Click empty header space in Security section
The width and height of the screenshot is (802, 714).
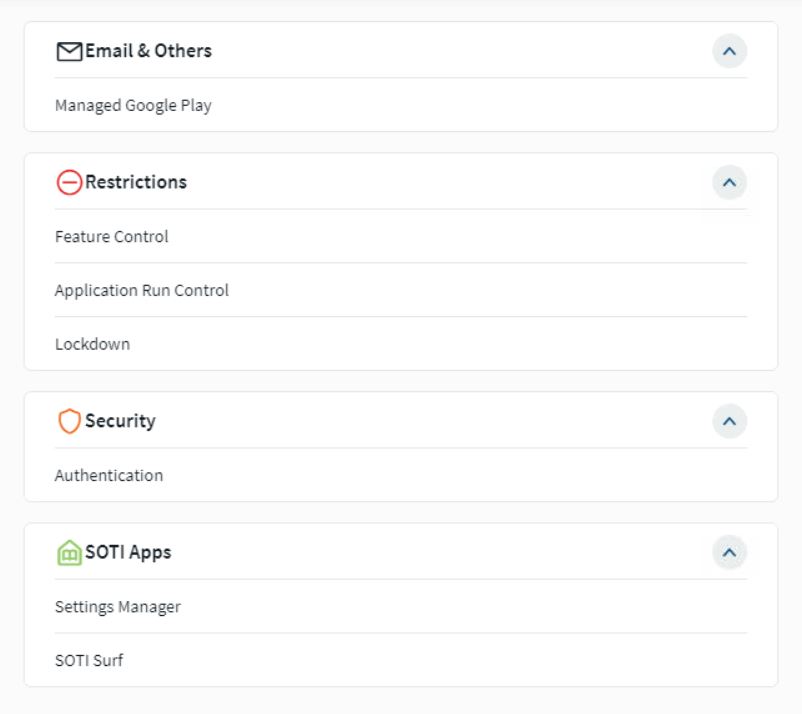pos(430,422)
